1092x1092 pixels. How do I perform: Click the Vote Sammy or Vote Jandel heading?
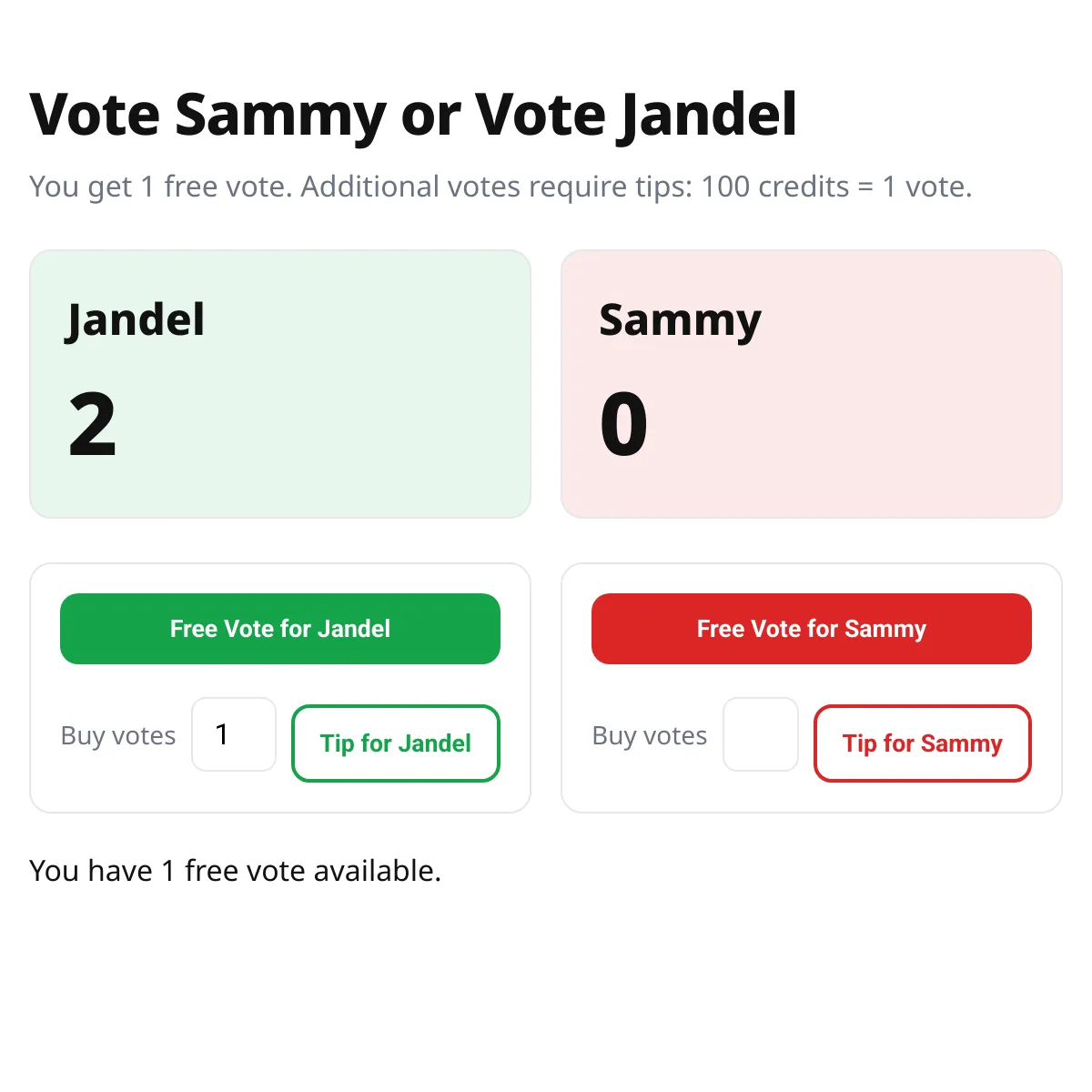coord(414,113)
